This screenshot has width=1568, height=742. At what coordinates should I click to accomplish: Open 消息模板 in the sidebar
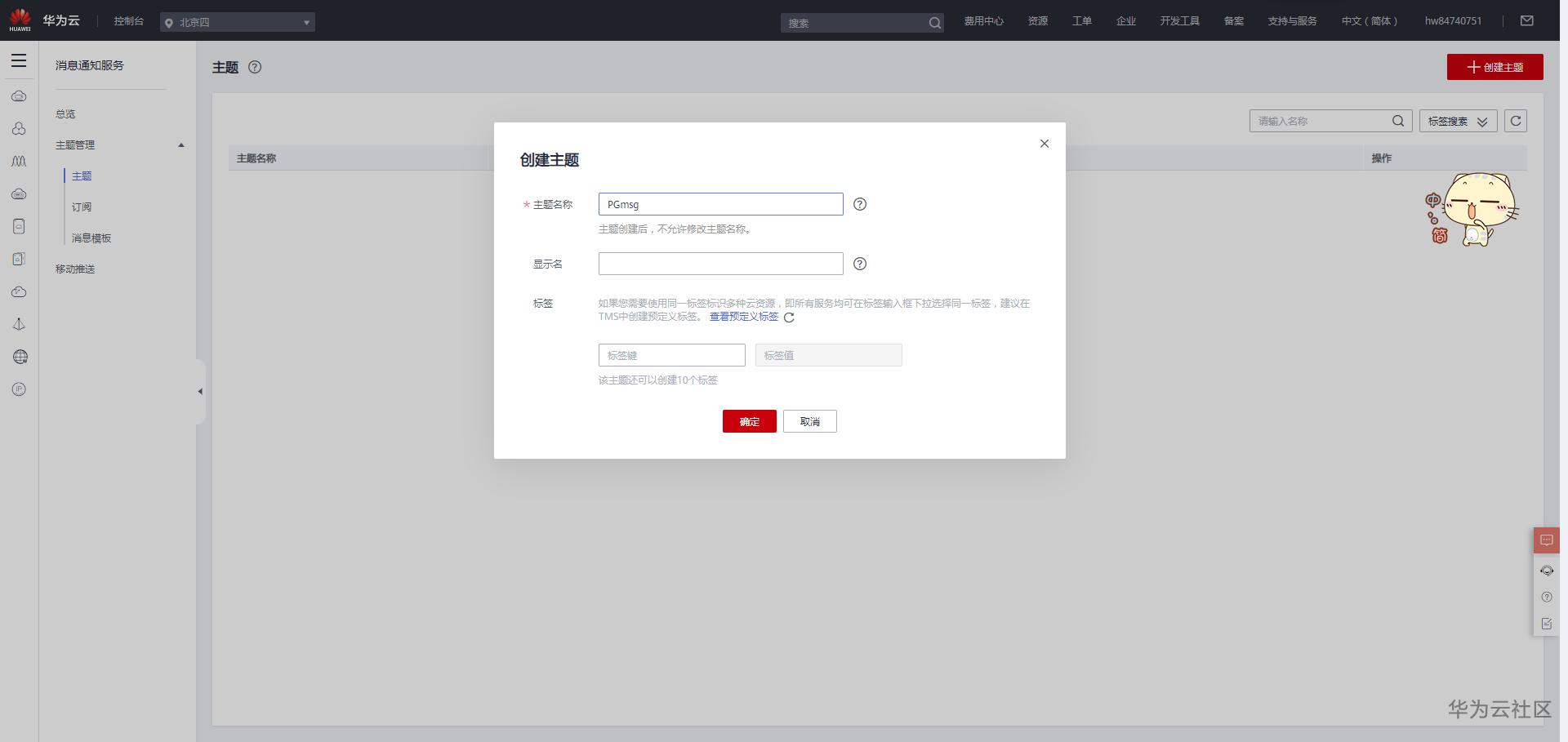point(91,238)
